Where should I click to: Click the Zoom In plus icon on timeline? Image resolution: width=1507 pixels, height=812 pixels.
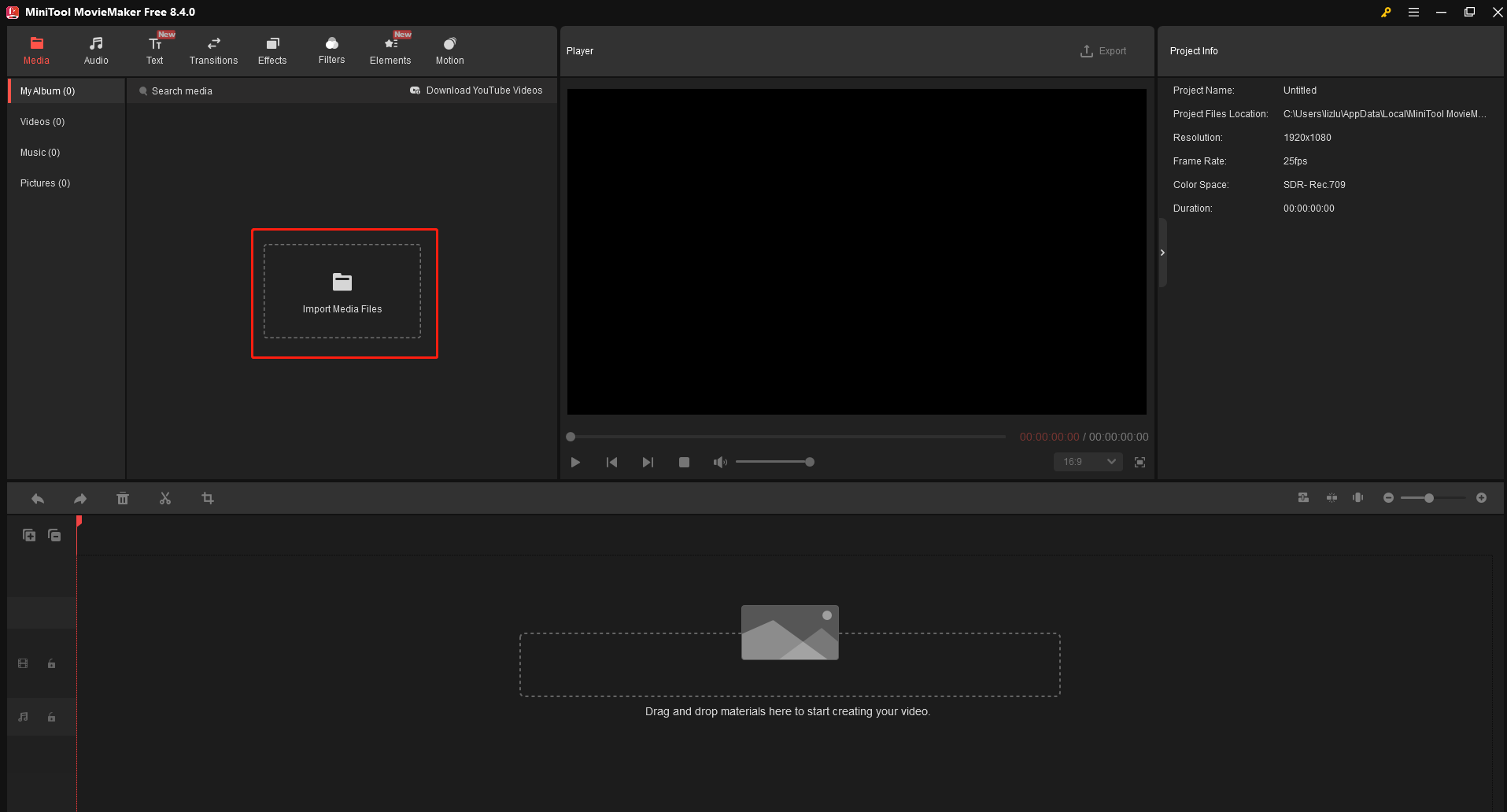1481,497
